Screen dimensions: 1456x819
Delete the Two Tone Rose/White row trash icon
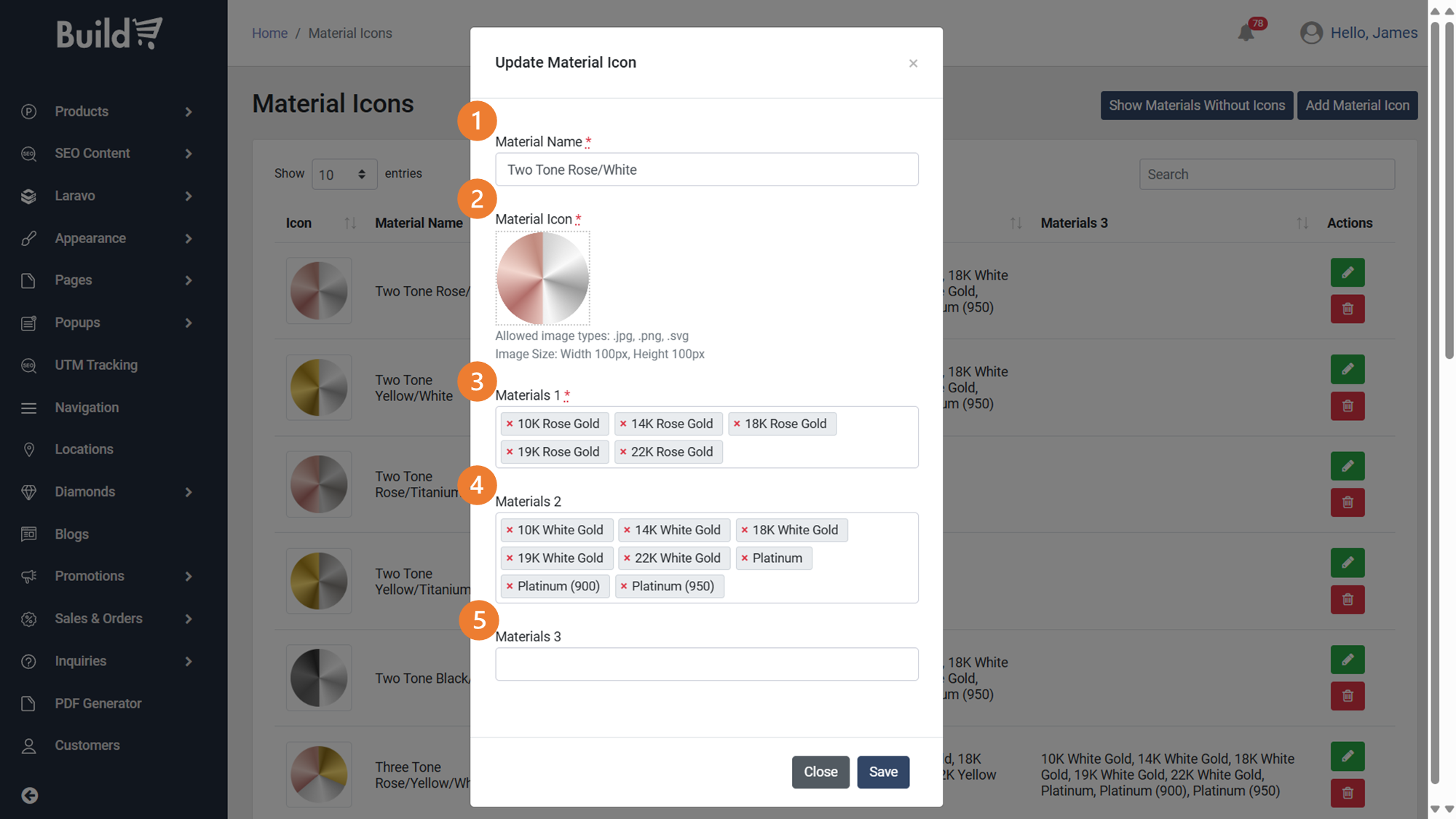(1348, 309)
